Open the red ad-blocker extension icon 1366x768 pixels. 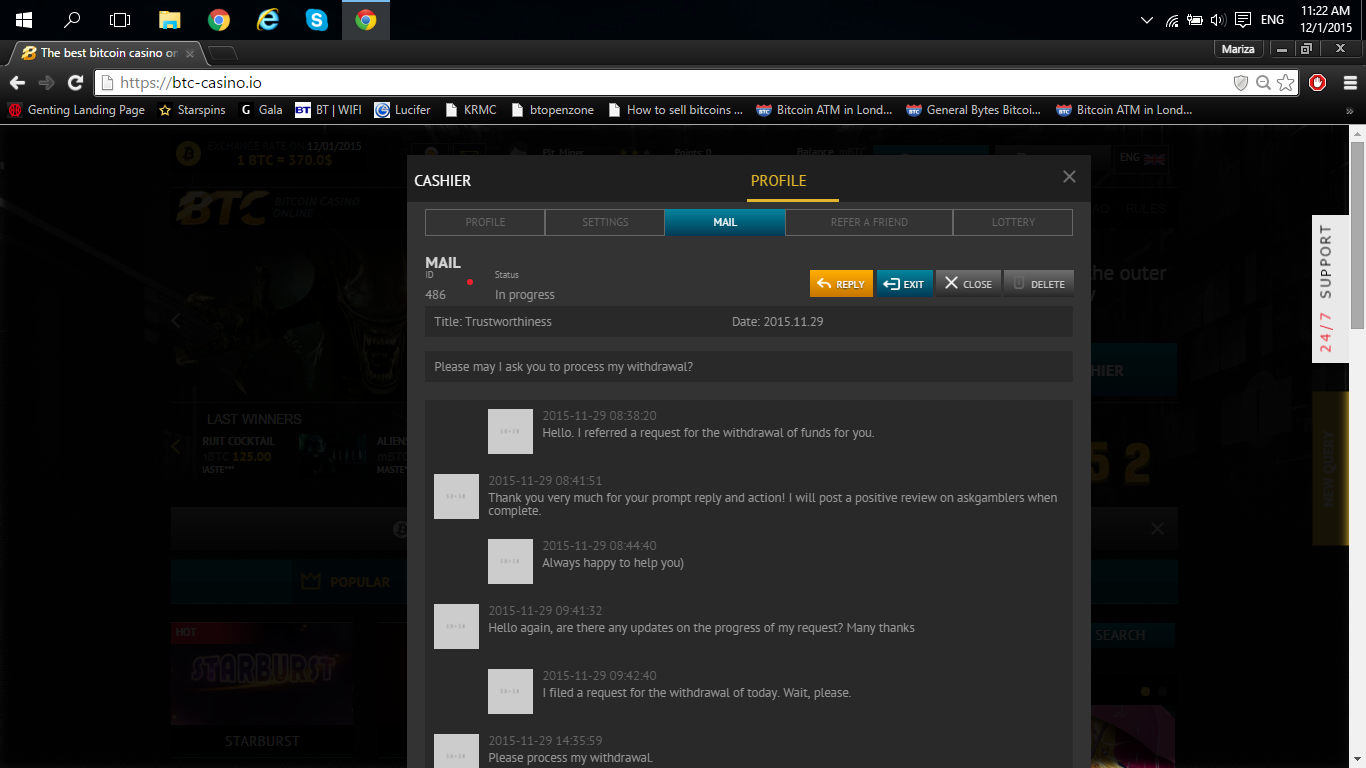click(x=1317, y=83)
